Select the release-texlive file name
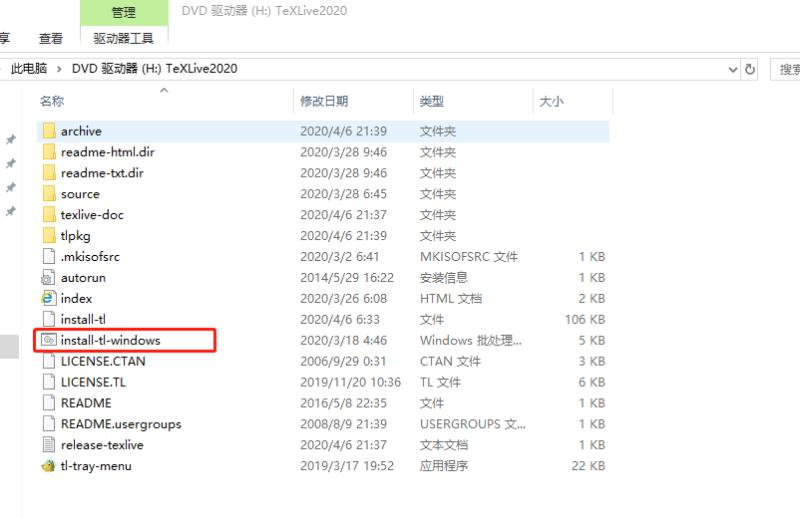The image size is (800, 518). pyautogui.click(x=102, y=445)
